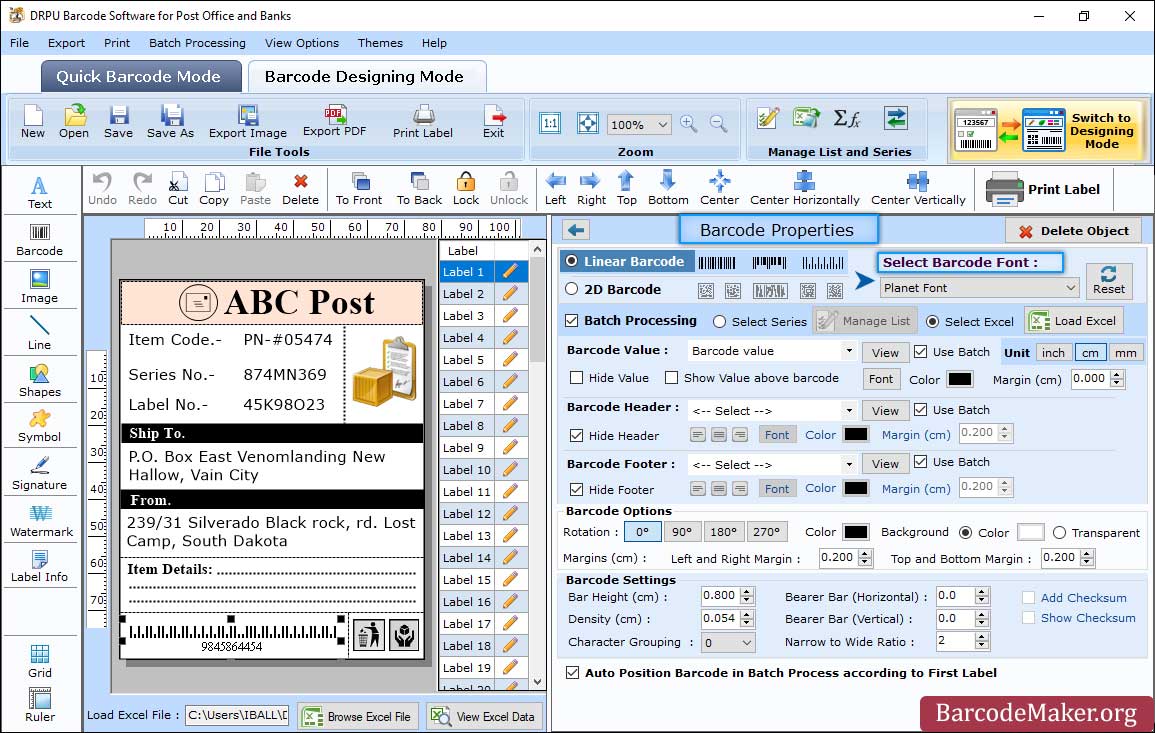Set rotation to 90° button
This screenshot has width=1155, height=733.
(x=682, y=532)
